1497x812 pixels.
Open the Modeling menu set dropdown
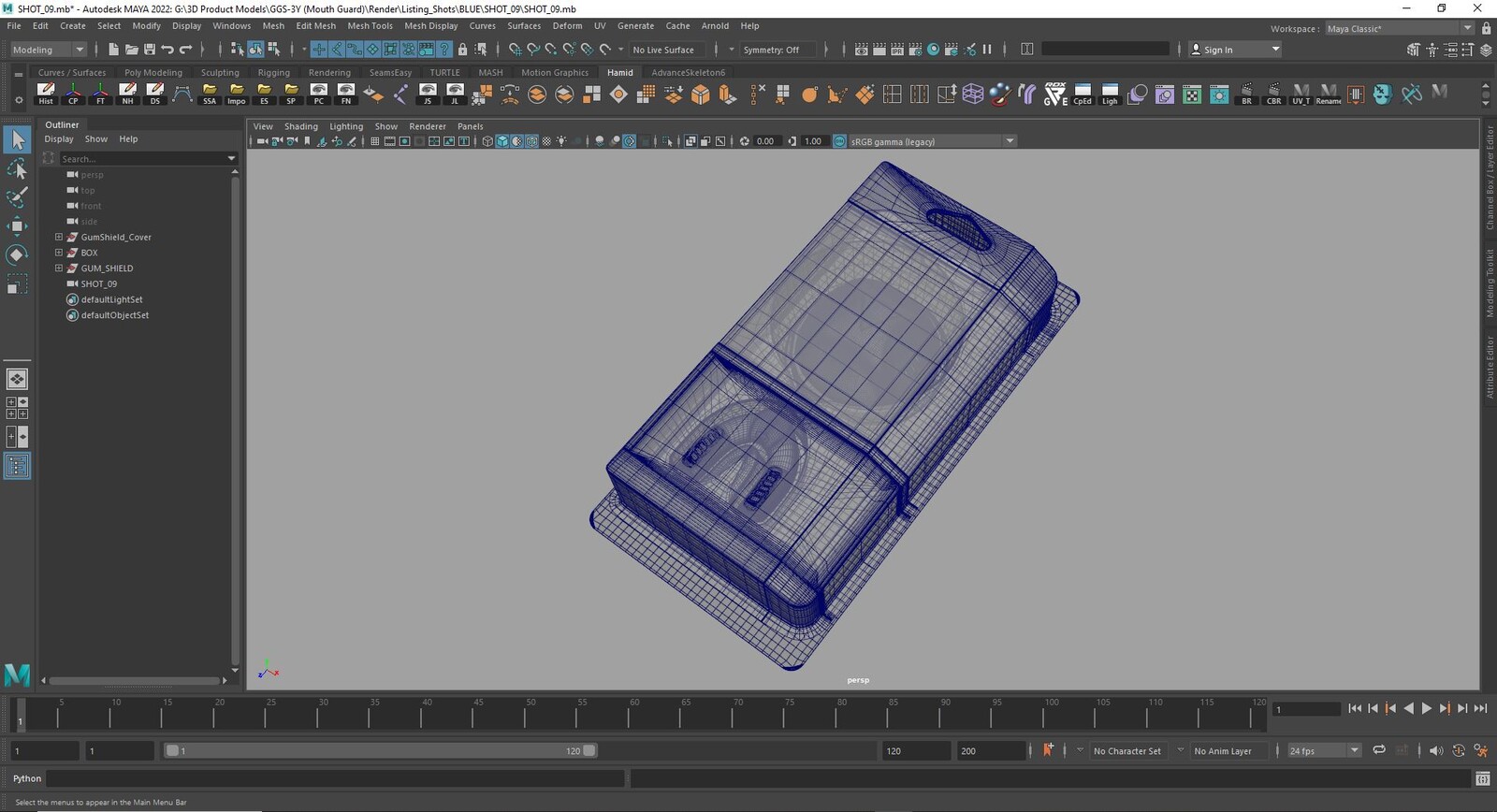tap(47, 50)
